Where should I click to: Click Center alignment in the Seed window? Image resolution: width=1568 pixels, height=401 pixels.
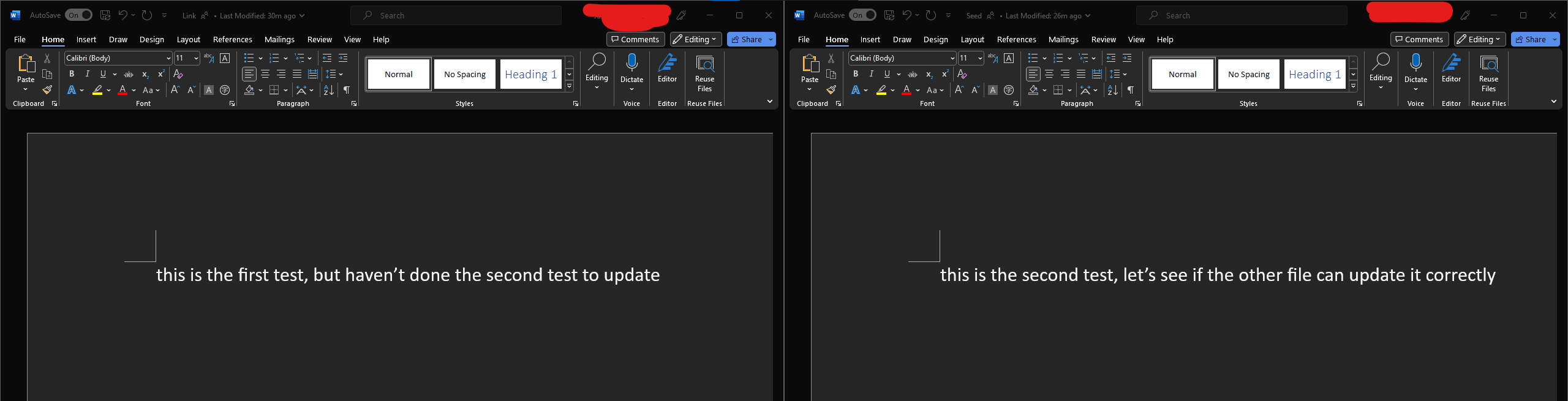[1049, 74]
